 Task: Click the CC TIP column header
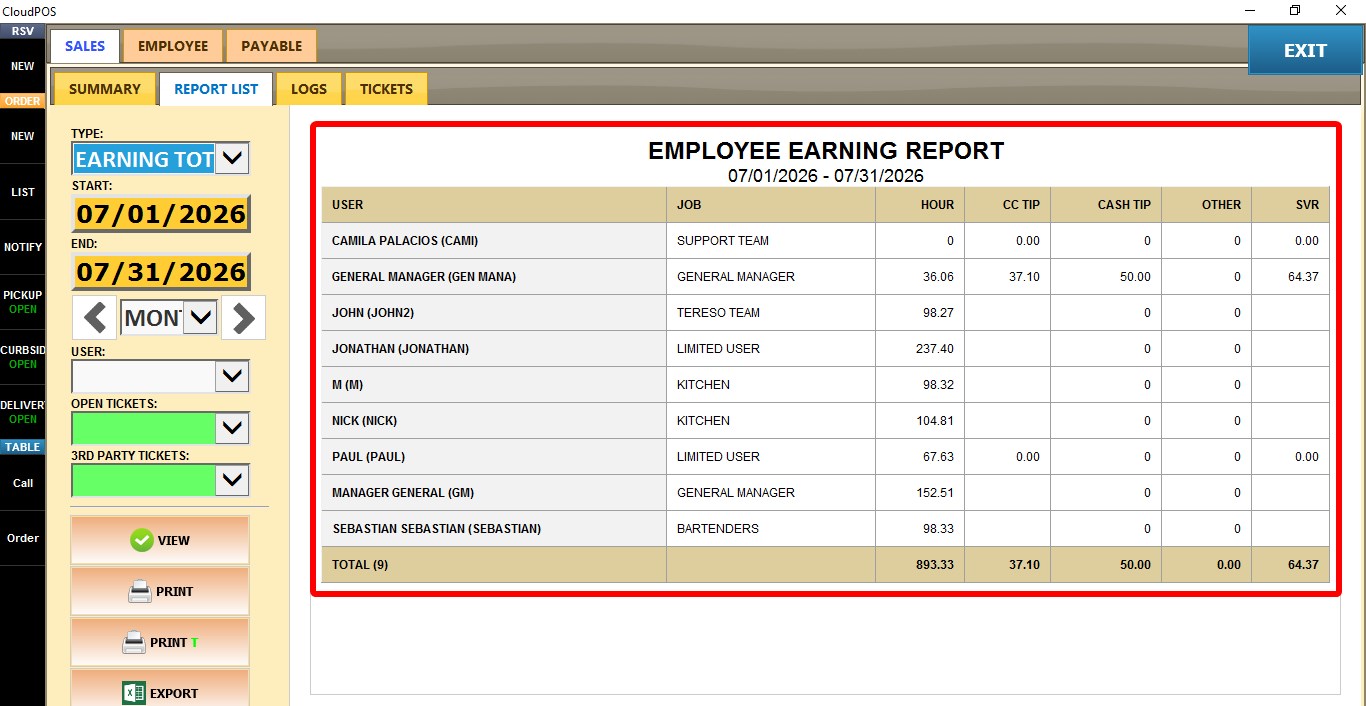tap(1007, 204)
